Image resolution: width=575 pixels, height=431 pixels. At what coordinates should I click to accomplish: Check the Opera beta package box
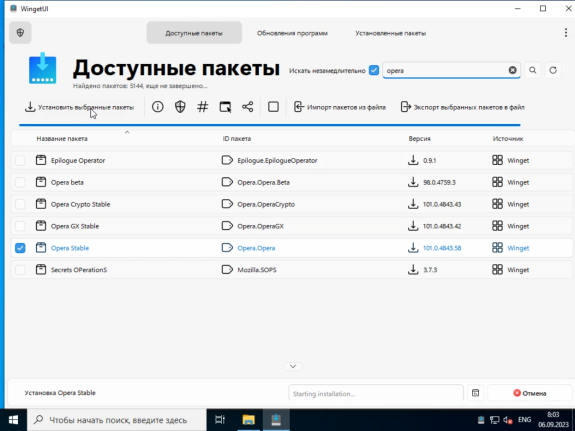20,182
